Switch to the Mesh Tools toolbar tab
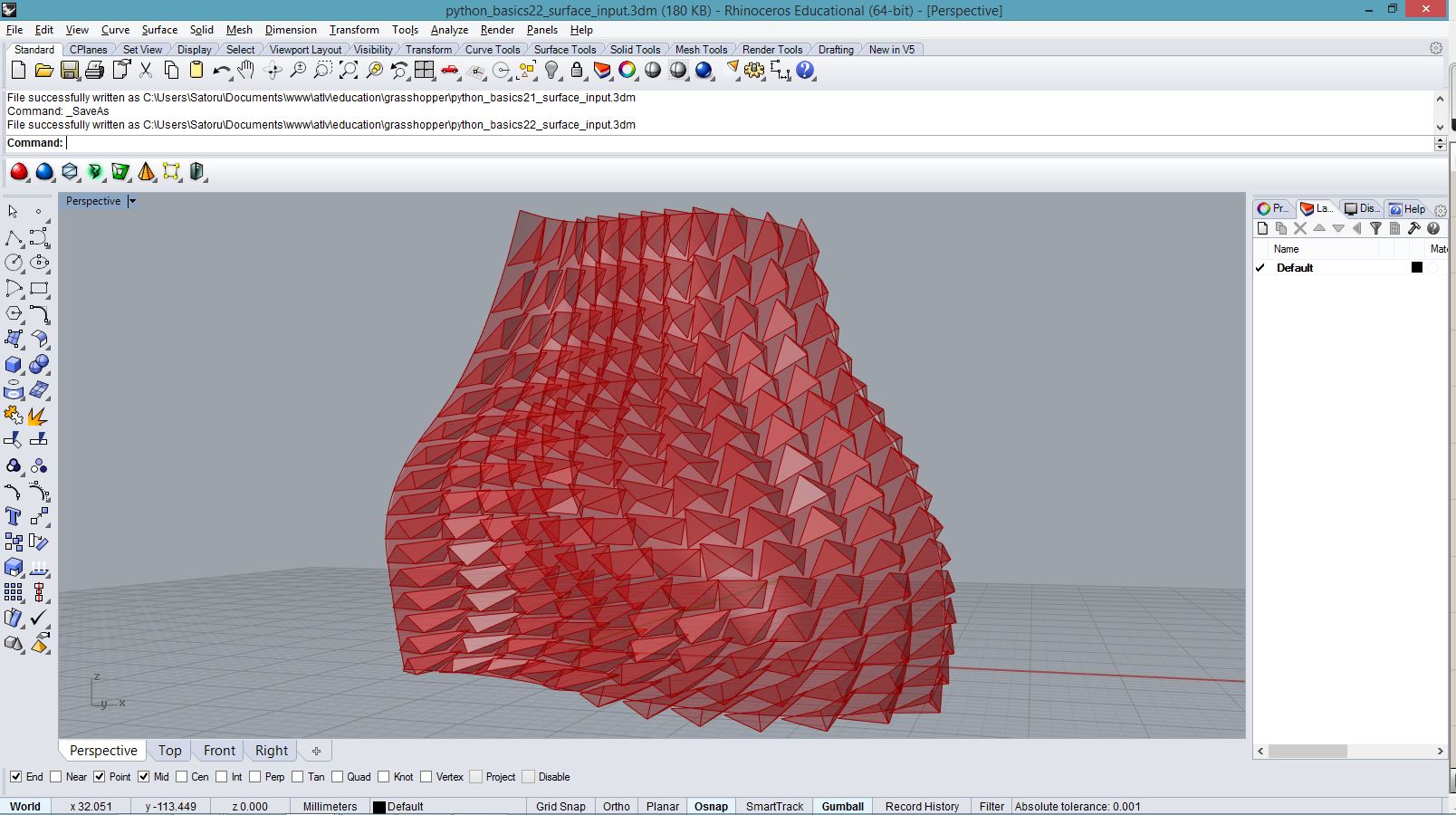 pyautogui.click(x=701, y=50)
